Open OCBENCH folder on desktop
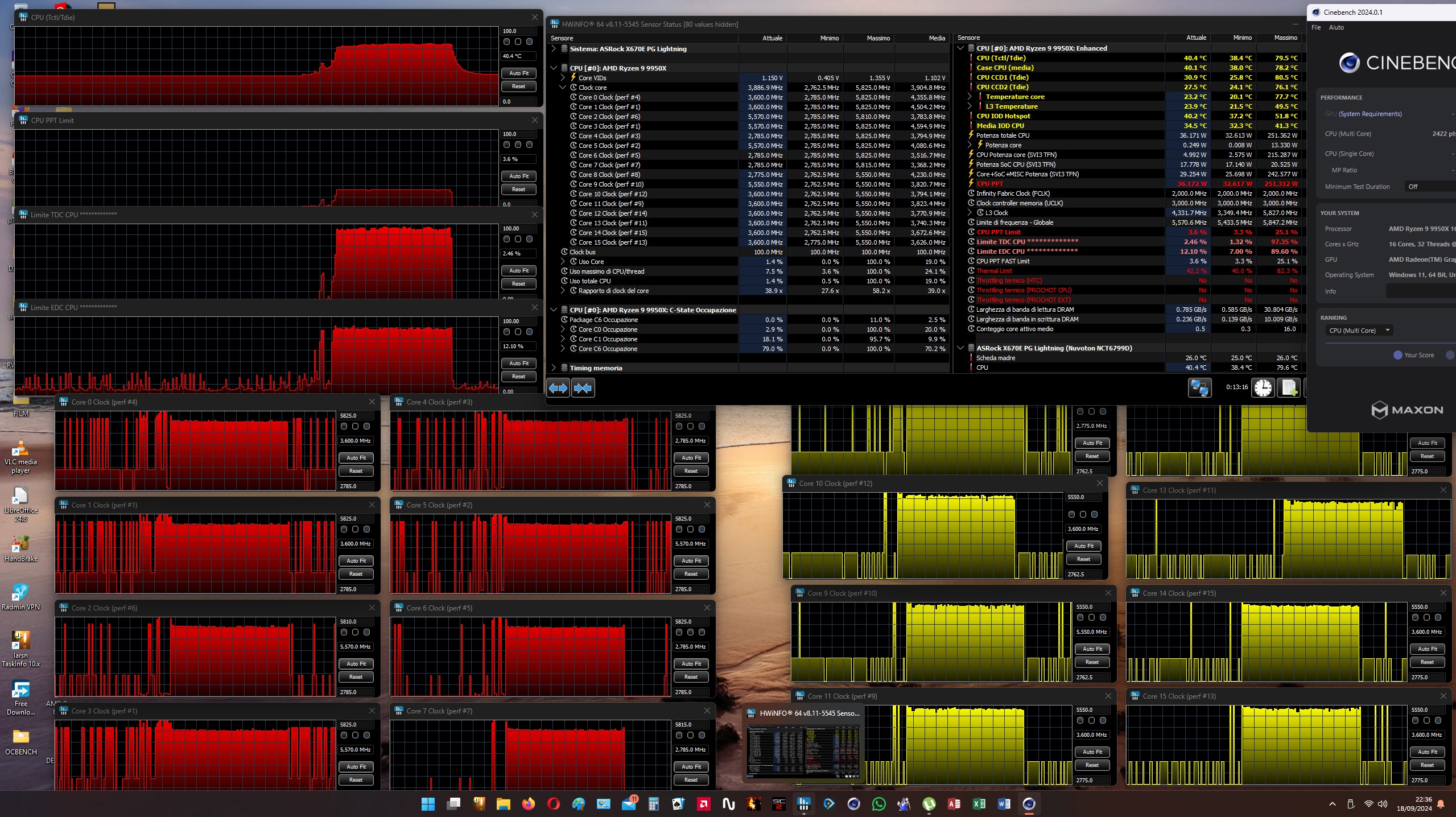 click(20, 742)
